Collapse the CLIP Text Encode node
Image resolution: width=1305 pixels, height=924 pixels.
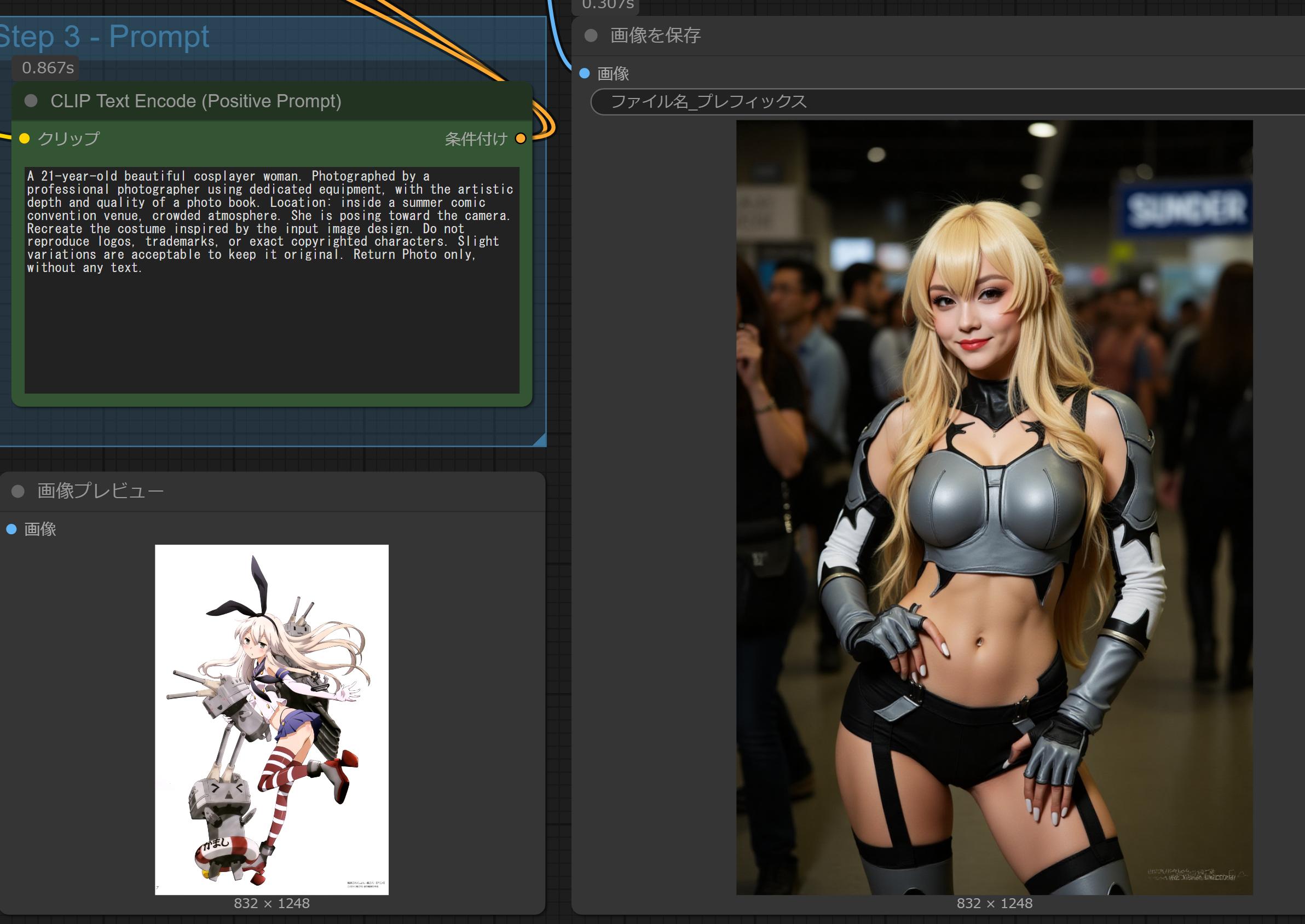31,101
